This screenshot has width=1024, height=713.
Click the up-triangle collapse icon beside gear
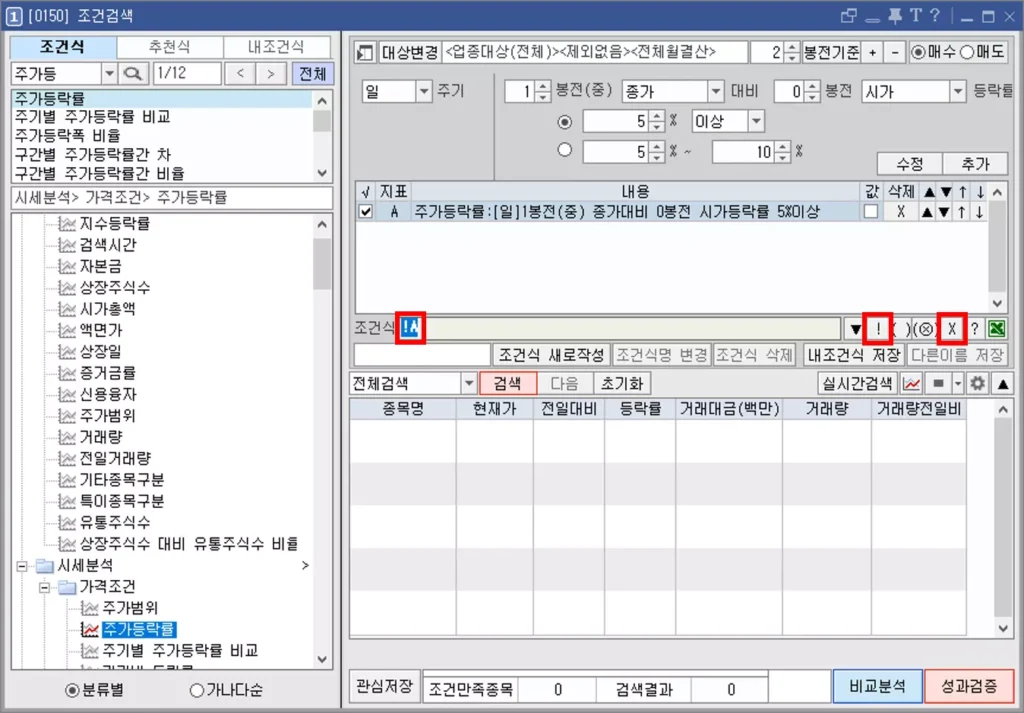pos(1002,383)
